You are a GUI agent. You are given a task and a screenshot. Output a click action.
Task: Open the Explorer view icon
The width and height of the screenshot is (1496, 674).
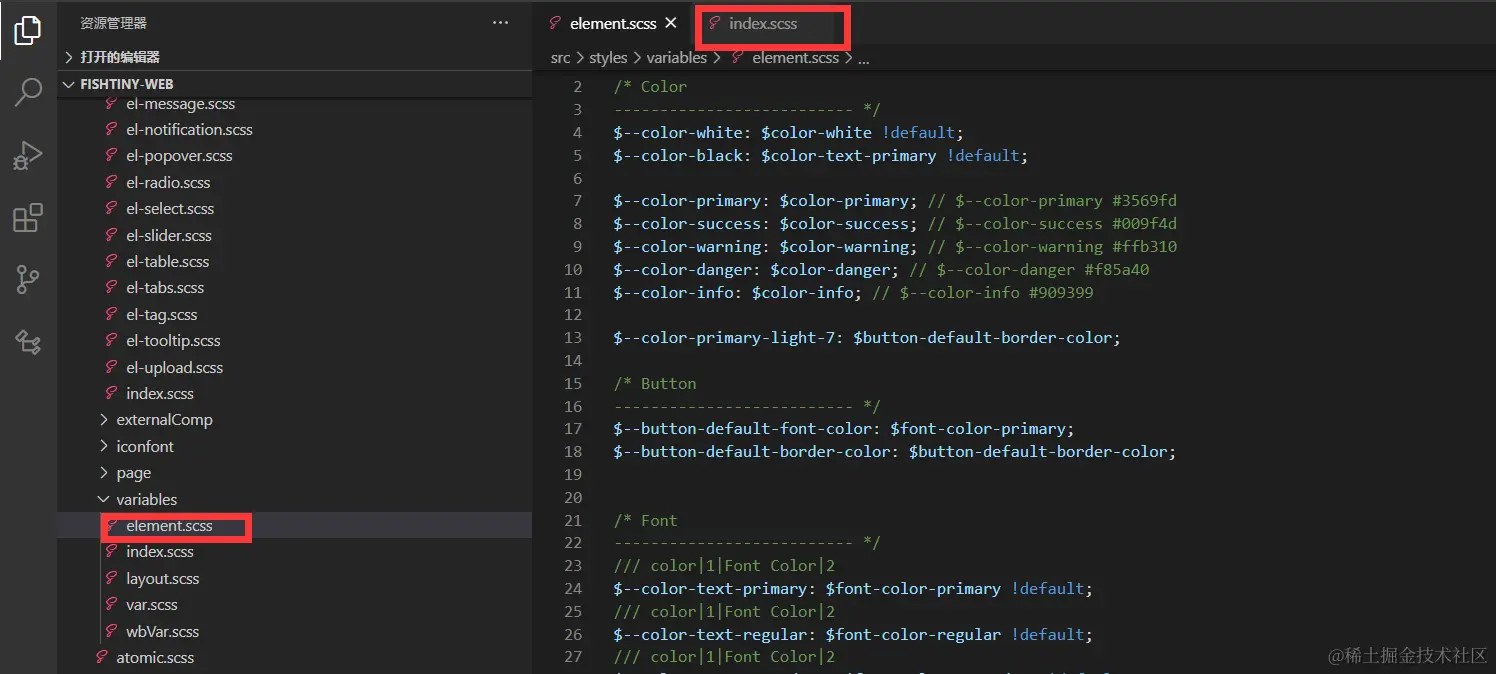click(28, 30)
